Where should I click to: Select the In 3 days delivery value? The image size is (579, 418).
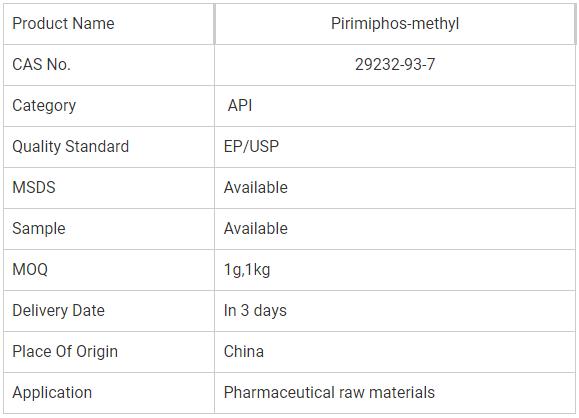pos(255,311)
